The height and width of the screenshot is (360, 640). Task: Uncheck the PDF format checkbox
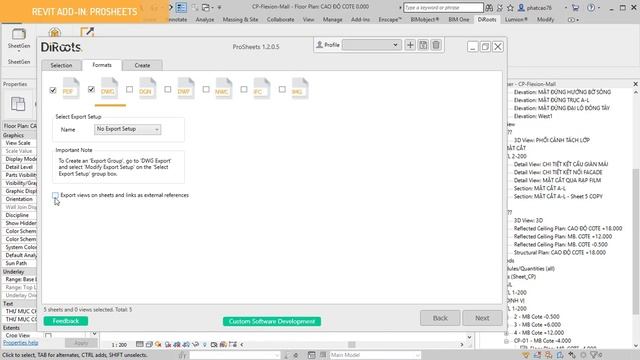[x=53, y=90]
